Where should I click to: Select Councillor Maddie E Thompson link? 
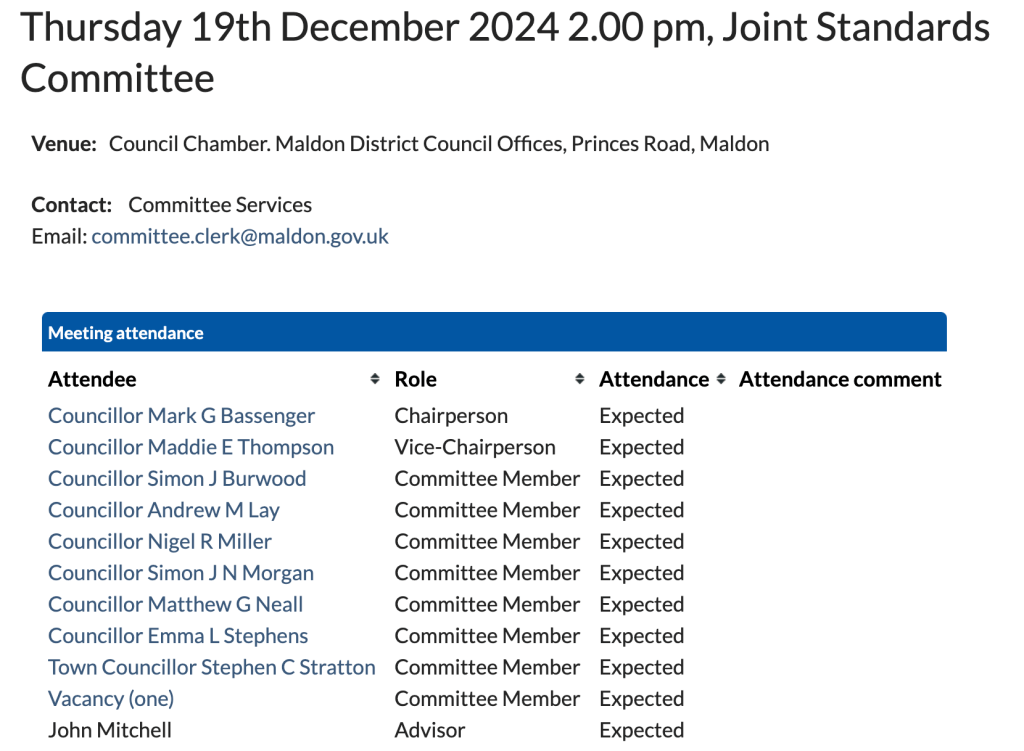(191, 447)
